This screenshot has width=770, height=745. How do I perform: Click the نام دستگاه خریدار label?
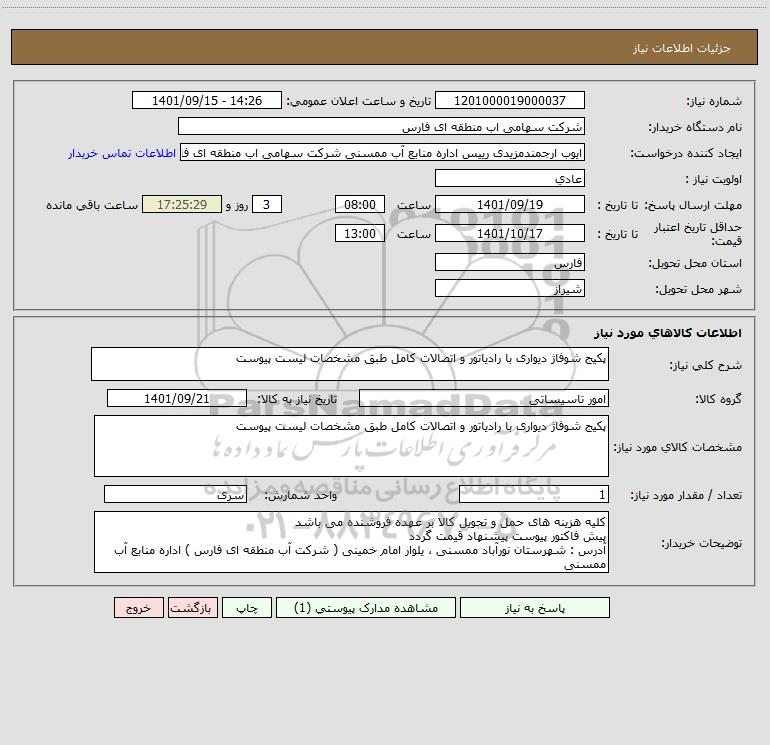(695, 128)
